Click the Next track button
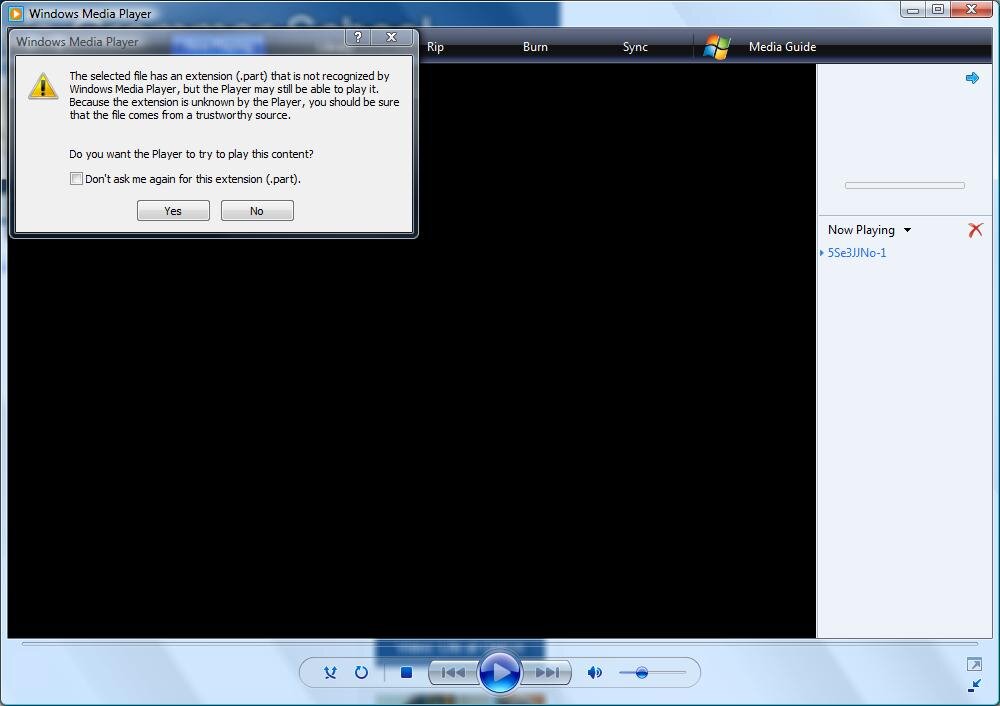The width and height of the screenshot is (1000, 706). pyautogui.click(x=547, y=672)
